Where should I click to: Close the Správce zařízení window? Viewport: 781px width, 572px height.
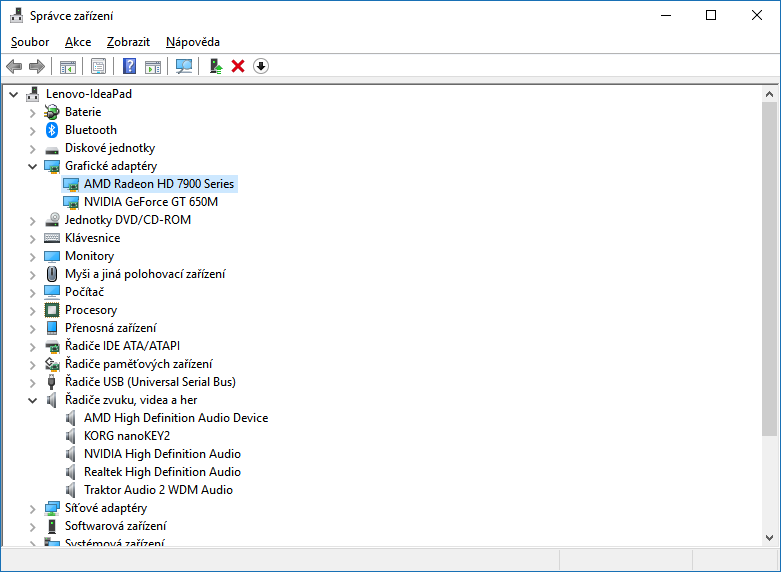tap(757, 15)
